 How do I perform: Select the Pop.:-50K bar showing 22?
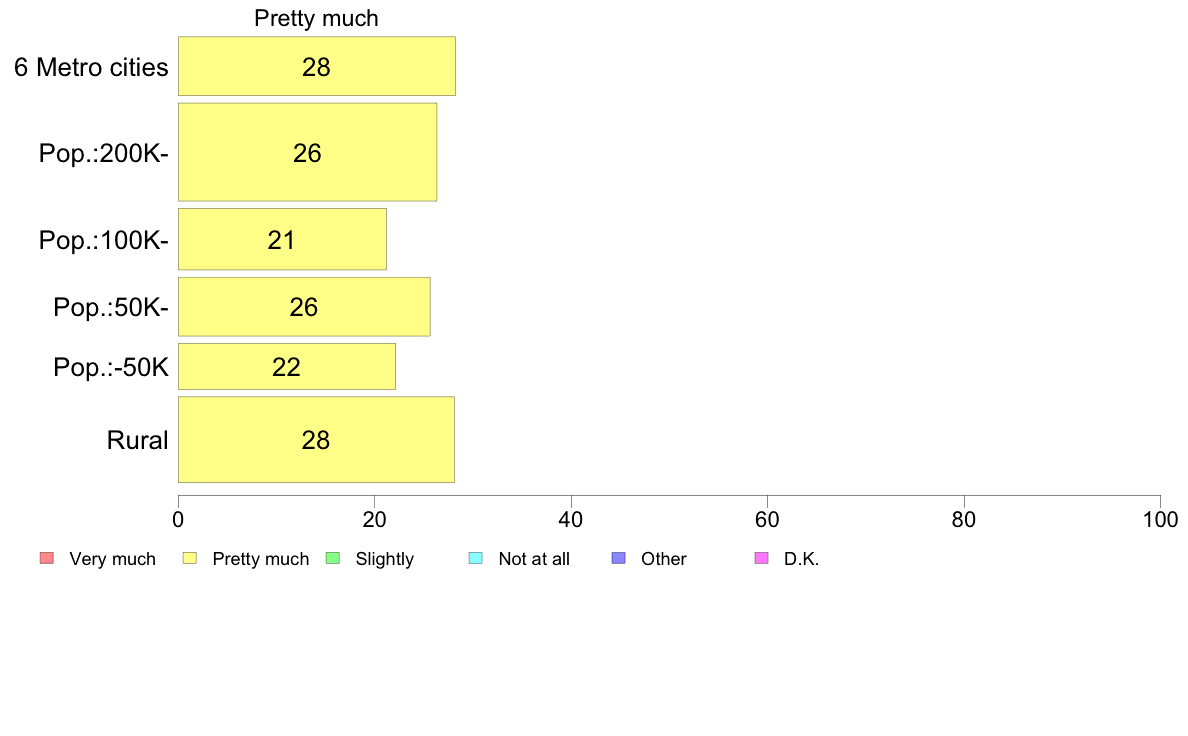[286, 366]
